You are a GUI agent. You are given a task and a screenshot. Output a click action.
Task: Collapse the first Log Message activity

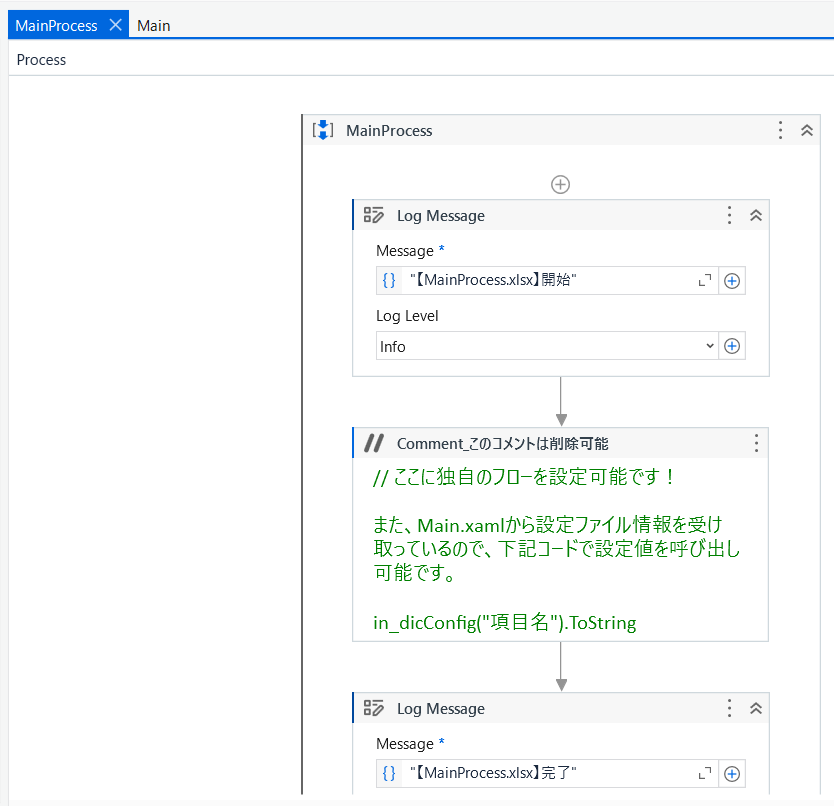pos(756,215)
